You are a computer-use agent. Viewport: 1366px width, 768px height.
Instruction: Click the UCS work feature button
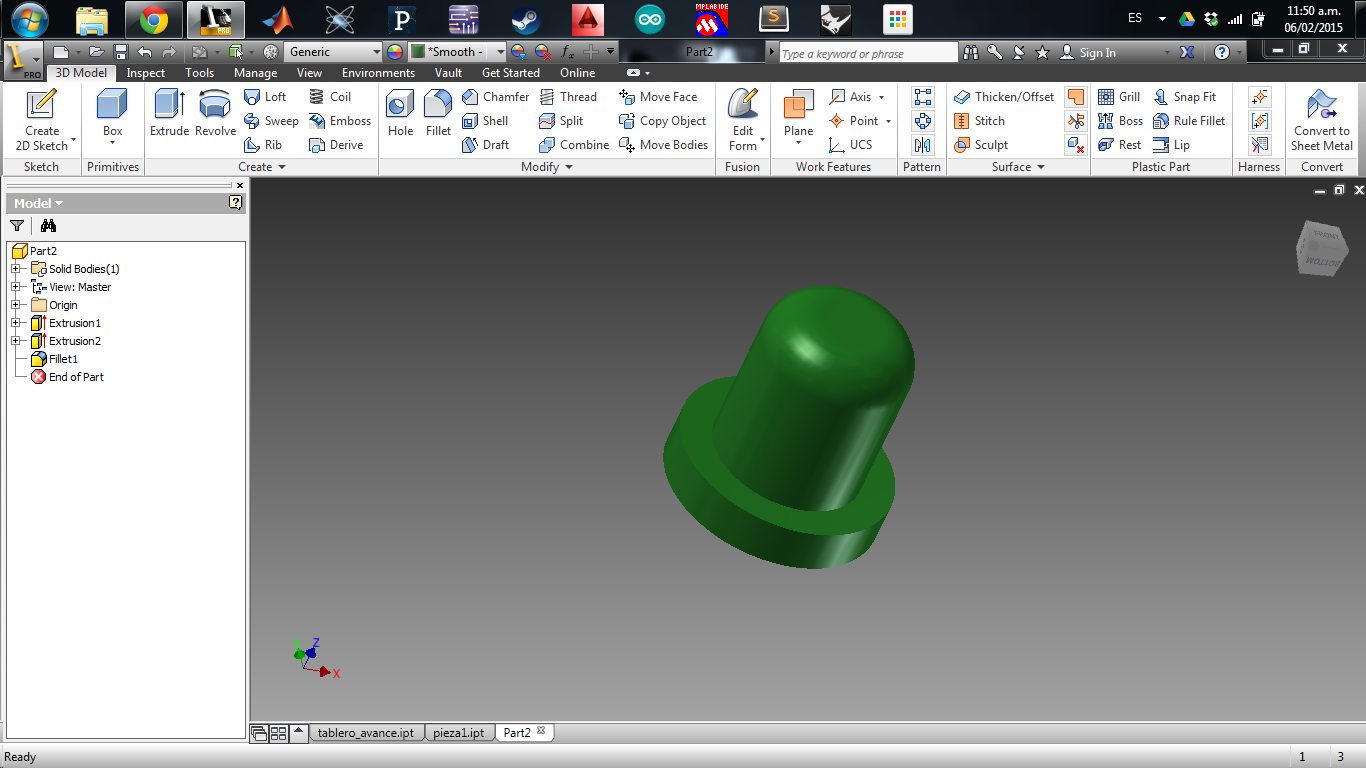click(851, 145)
